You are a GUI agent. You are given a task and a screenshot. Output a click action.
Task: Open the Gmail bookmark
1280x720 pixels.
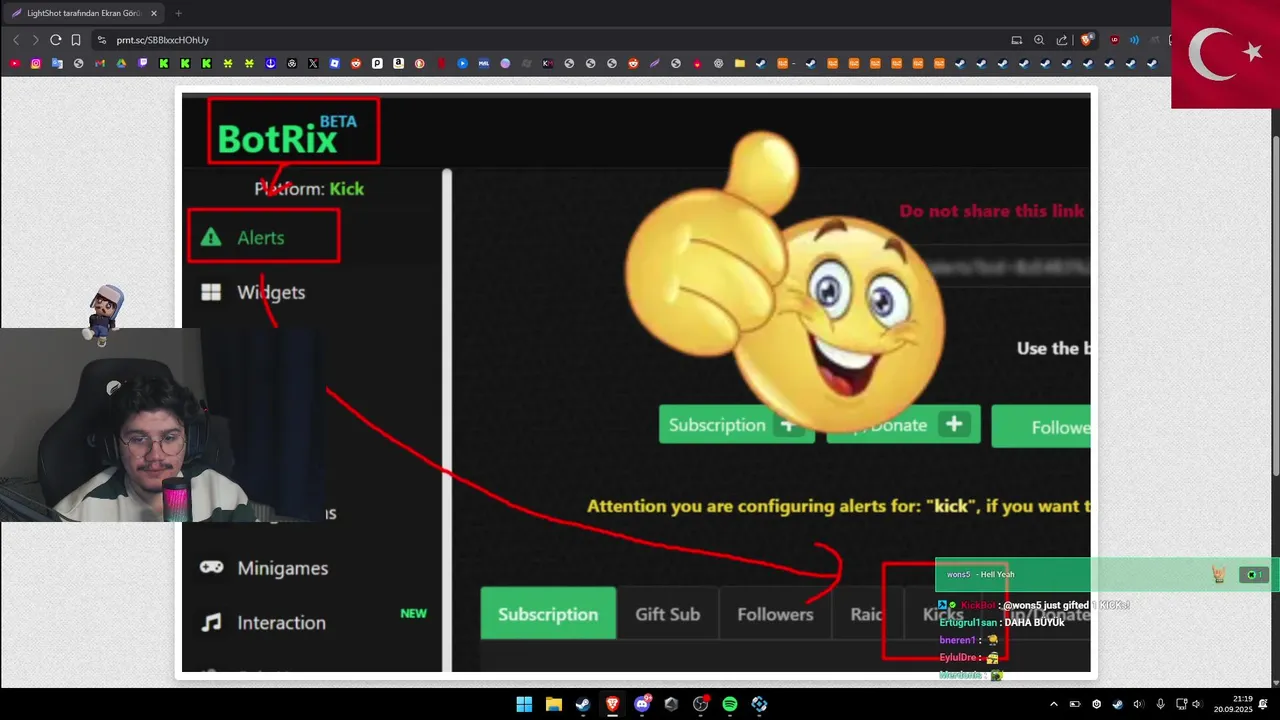(x=100, y=63)
